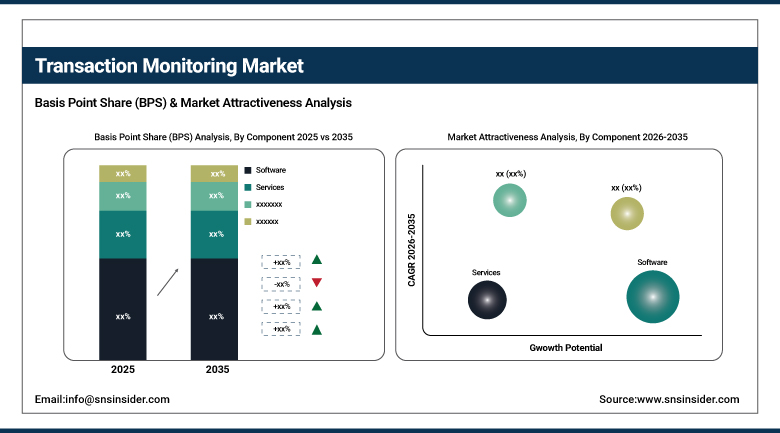Select the olive xxxxxx legend swatch

[x=248, y=221]
